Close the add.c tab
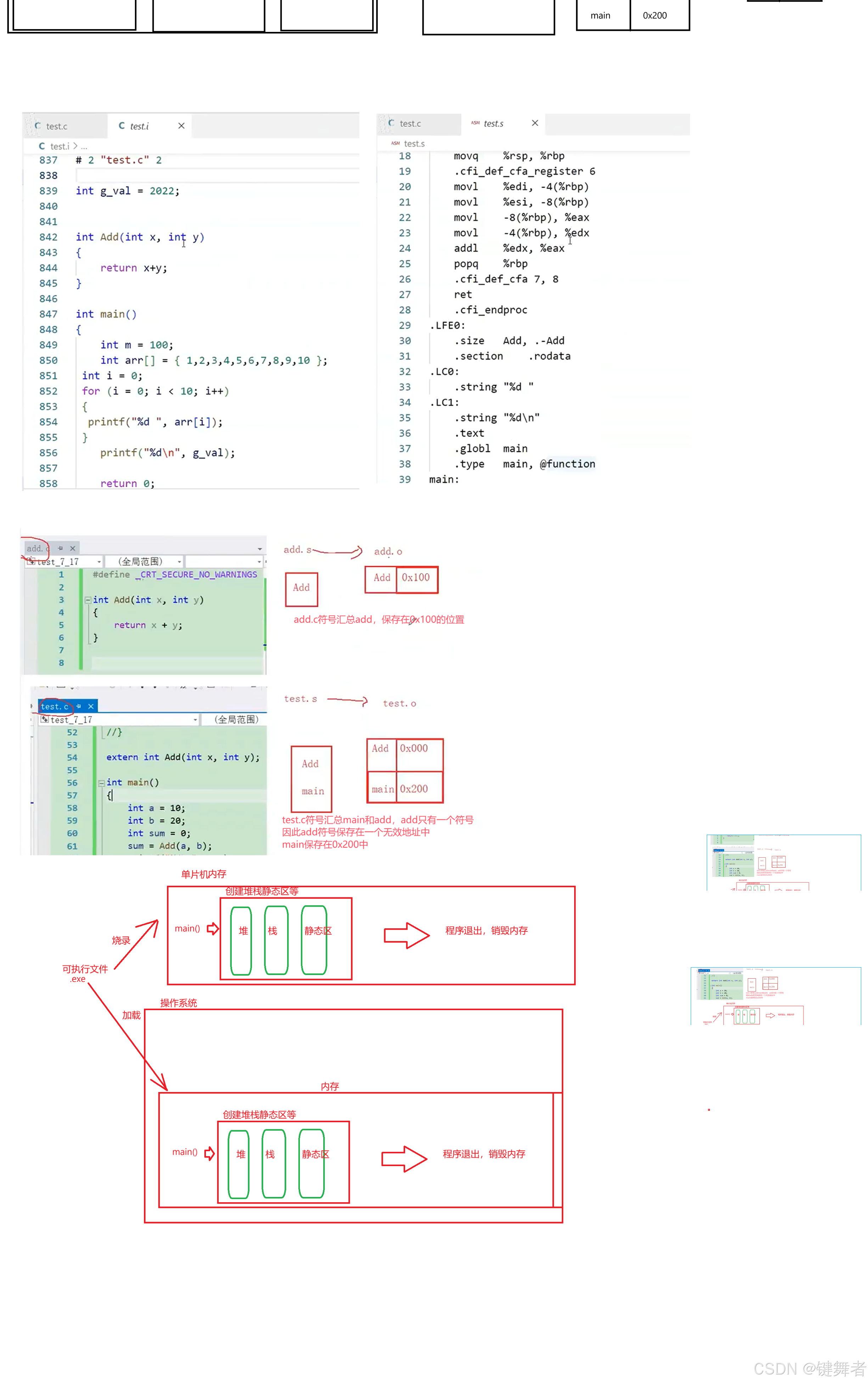 pos(73,548)
